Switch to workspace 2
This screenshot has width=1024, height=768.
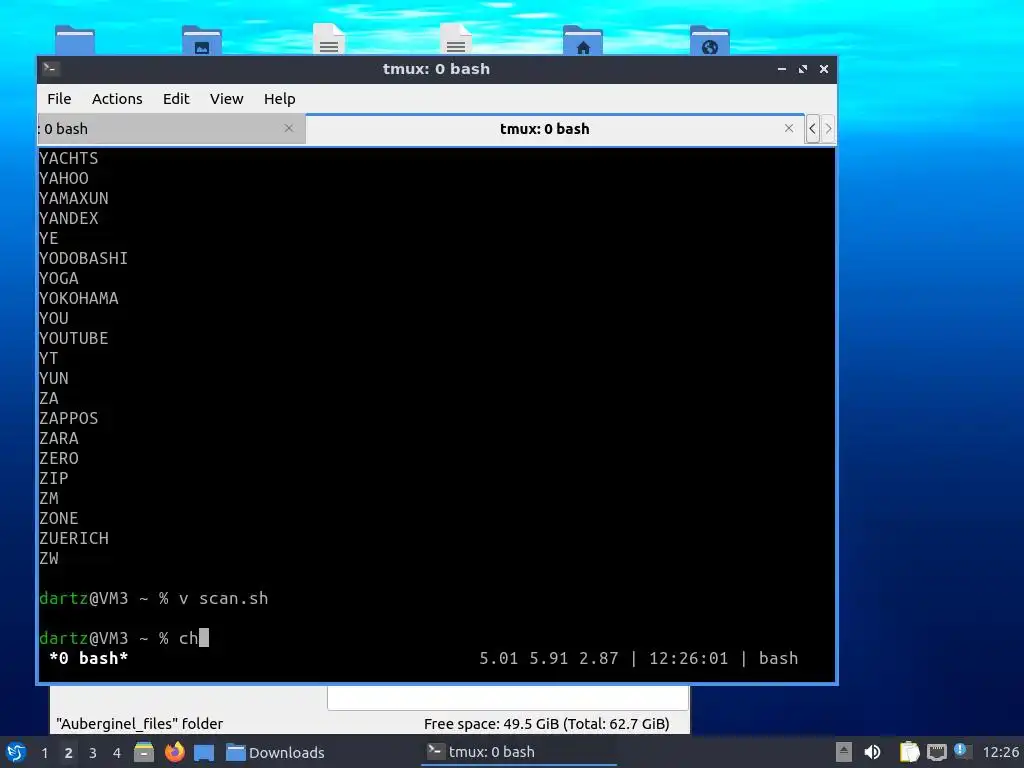click(x=69, y=753)
